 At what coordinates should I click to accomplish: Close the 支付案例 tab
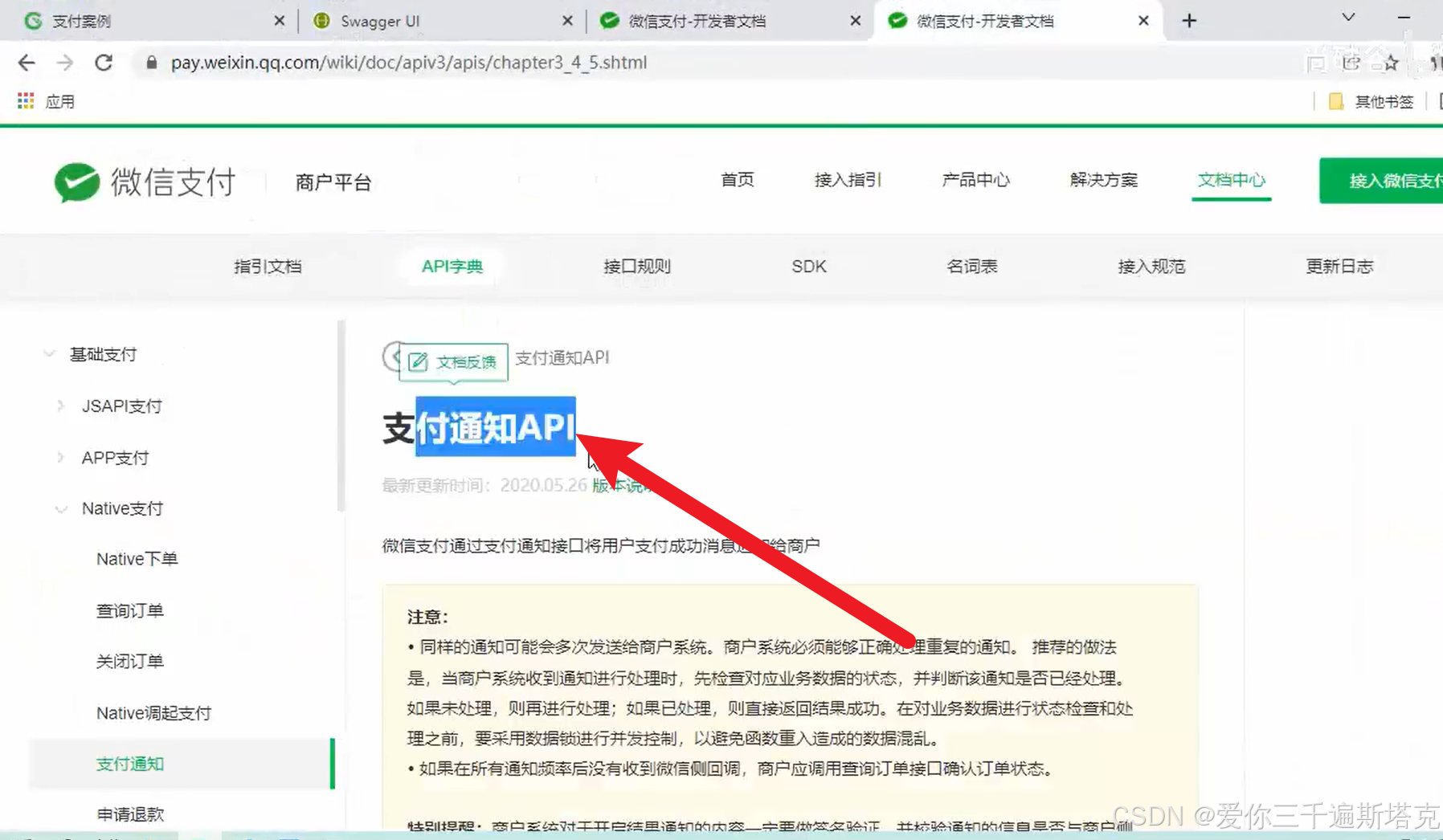(x=279, y=21)
